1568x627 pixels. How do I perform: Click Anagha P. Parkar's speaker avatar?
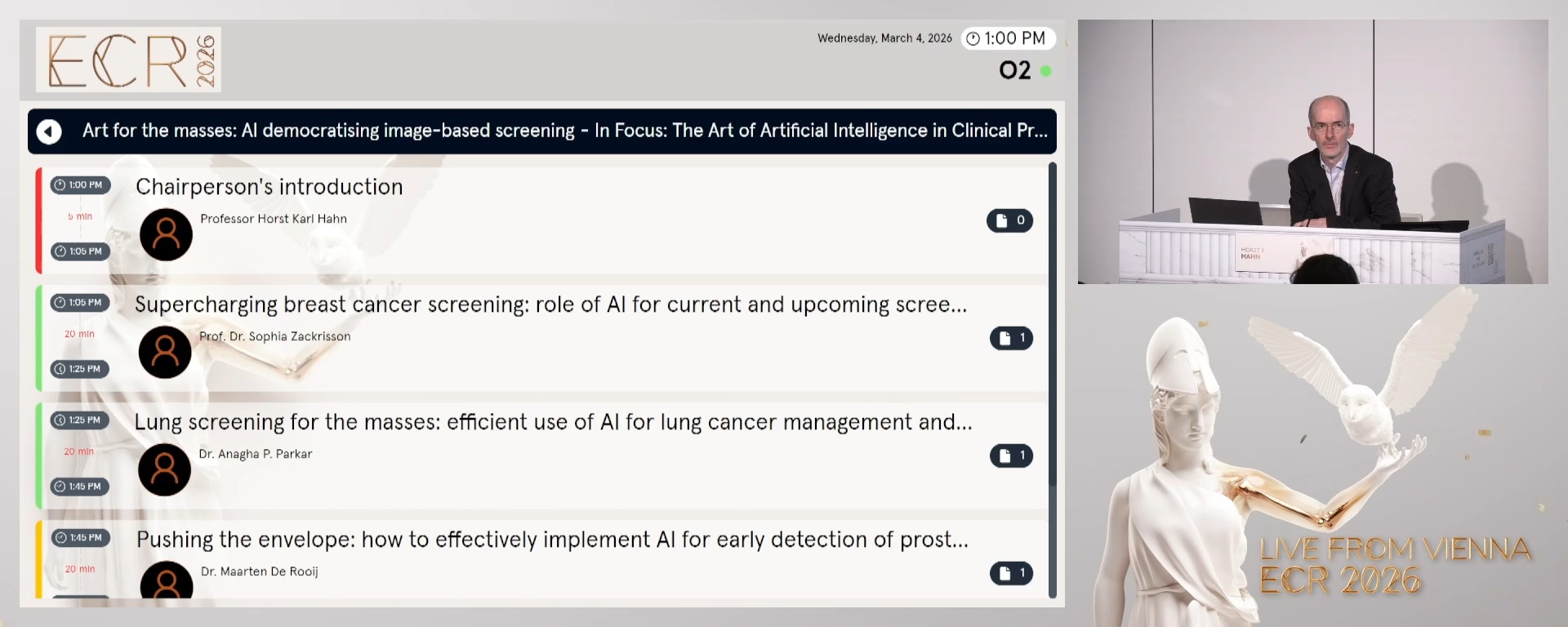pos(164,469)
